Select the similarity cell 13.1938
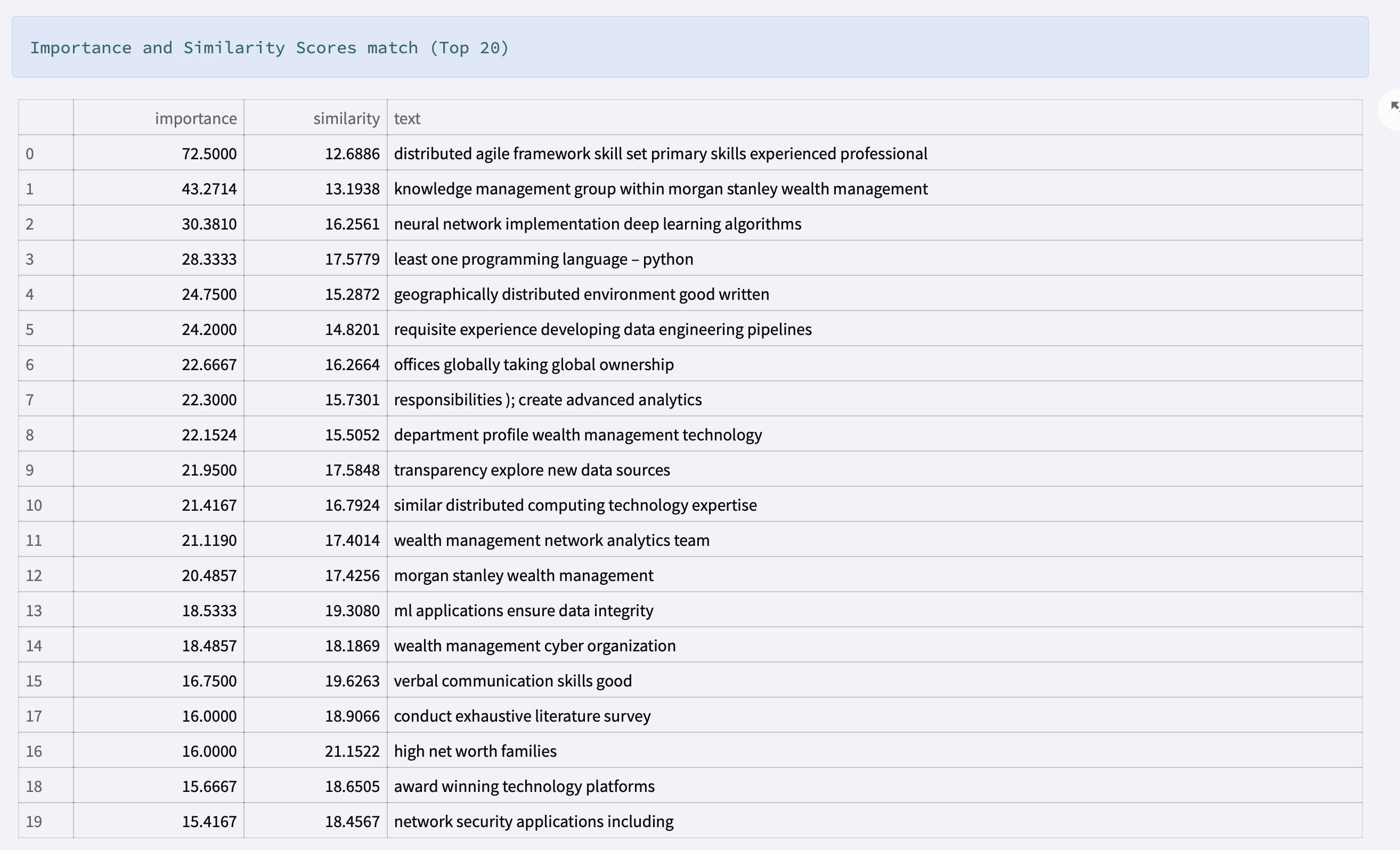1400x850 pixels. click(352, 189)
